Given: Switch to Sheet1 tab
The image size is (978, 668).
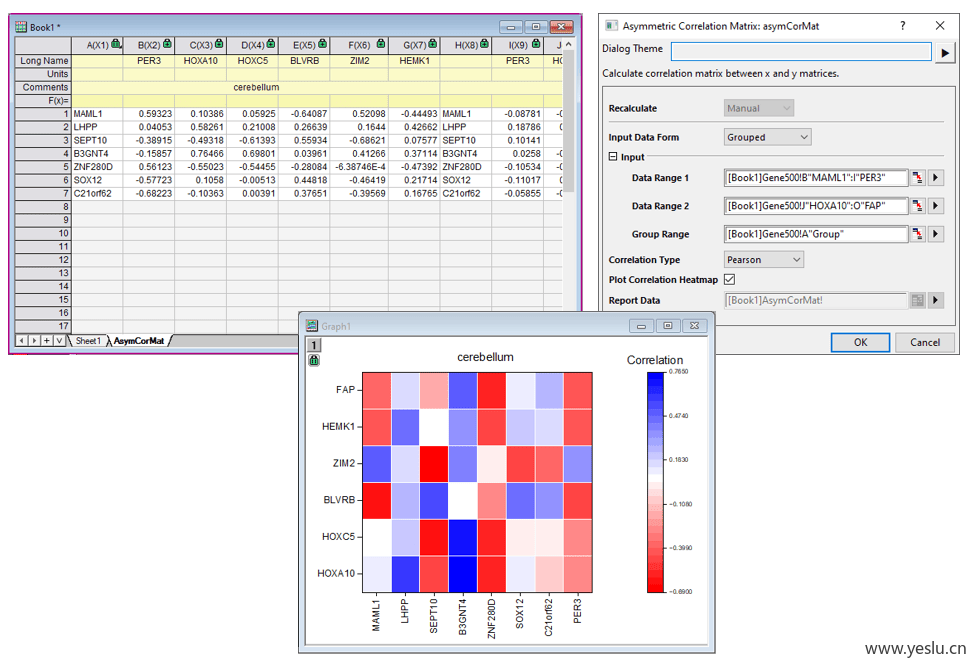Looking at the screenshot, I should 87,341.
